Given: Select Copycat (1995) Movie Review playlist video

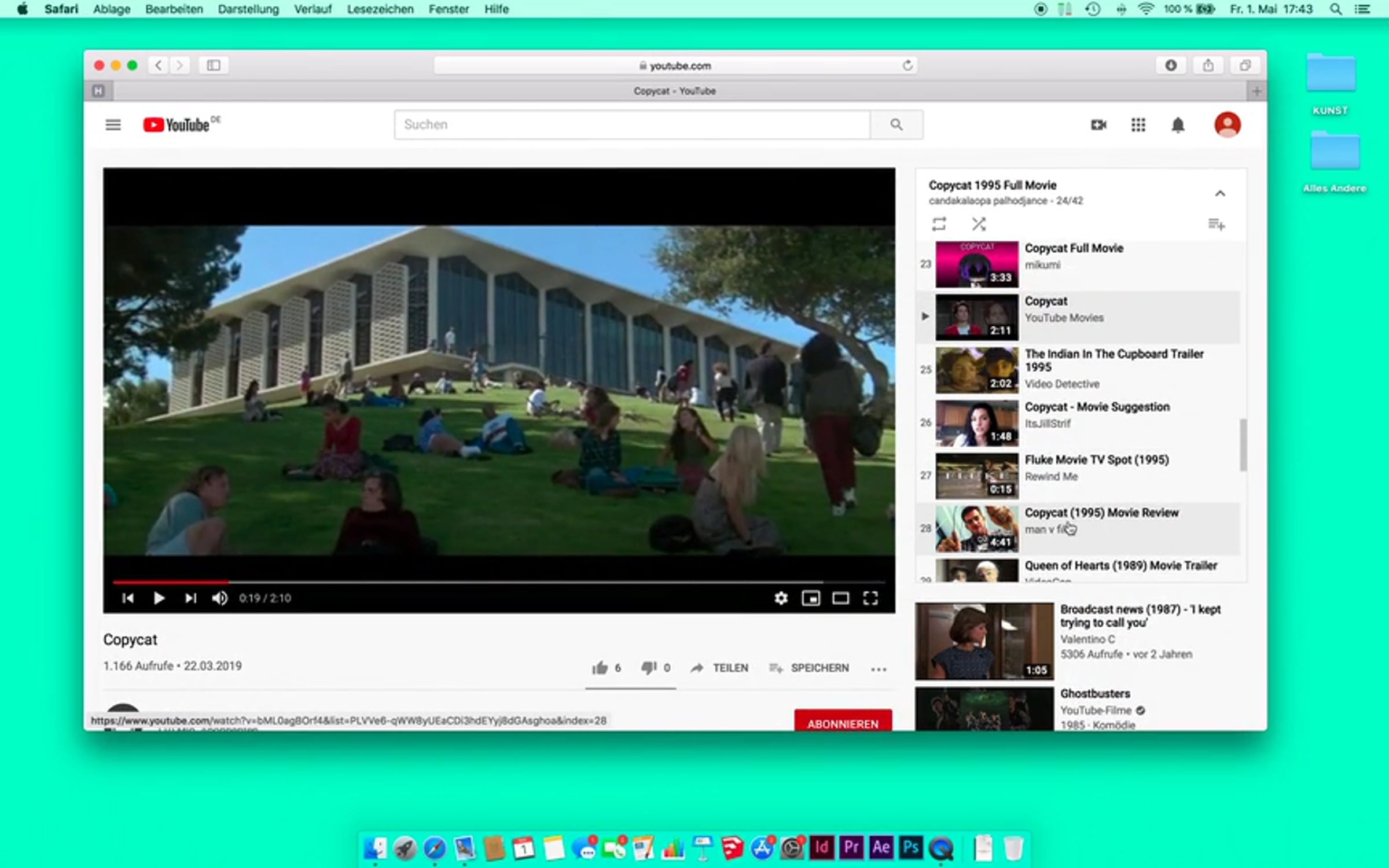Looking at the screenshot, I should click(1101, 513).
